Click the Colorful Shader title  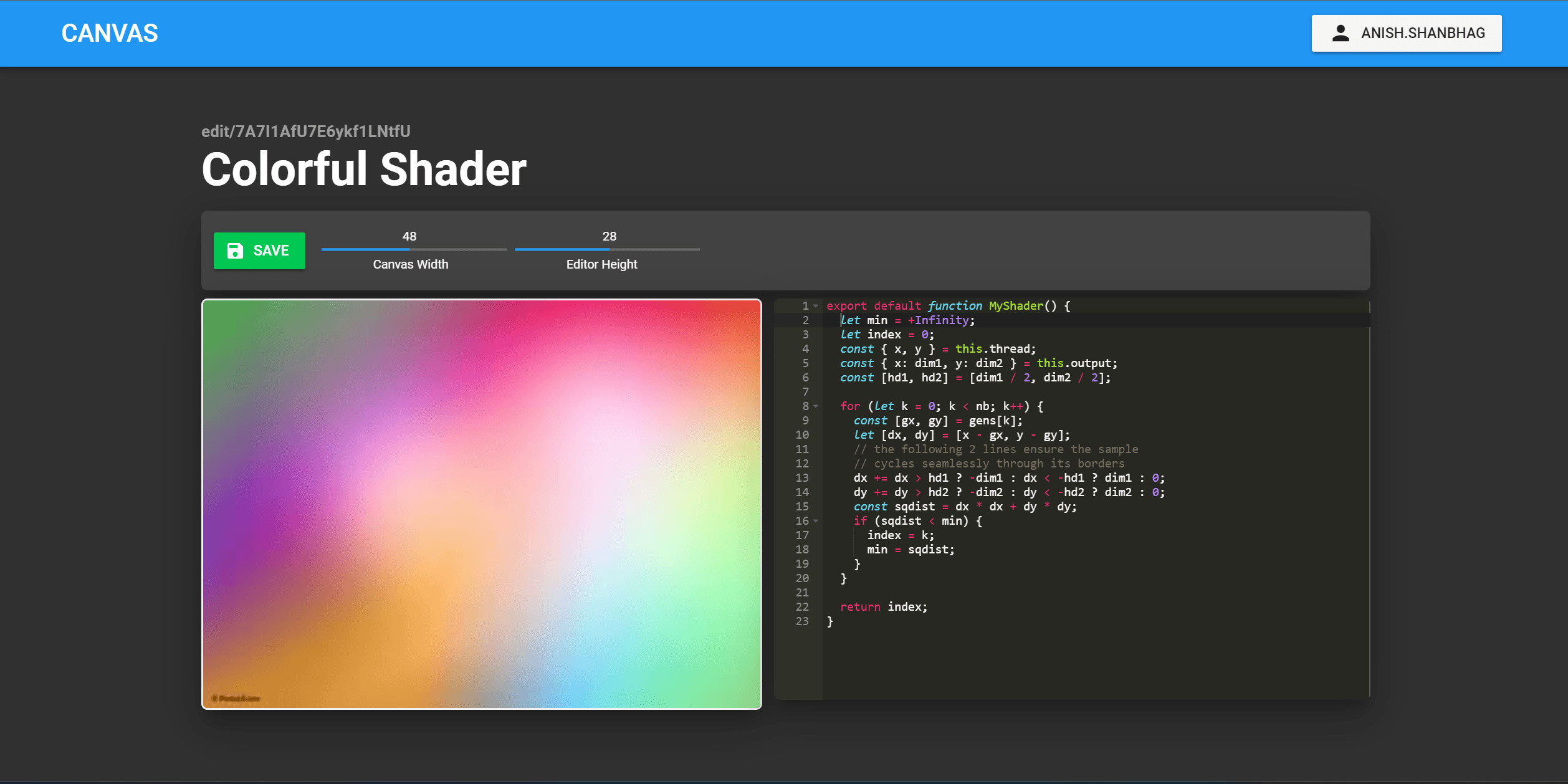point(364,169)
